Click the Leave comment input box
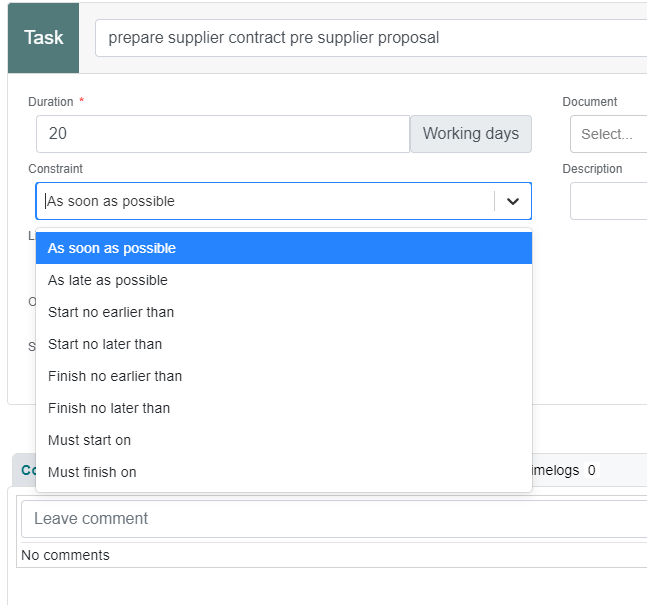 pyautogui.click(x=334, y=519)
